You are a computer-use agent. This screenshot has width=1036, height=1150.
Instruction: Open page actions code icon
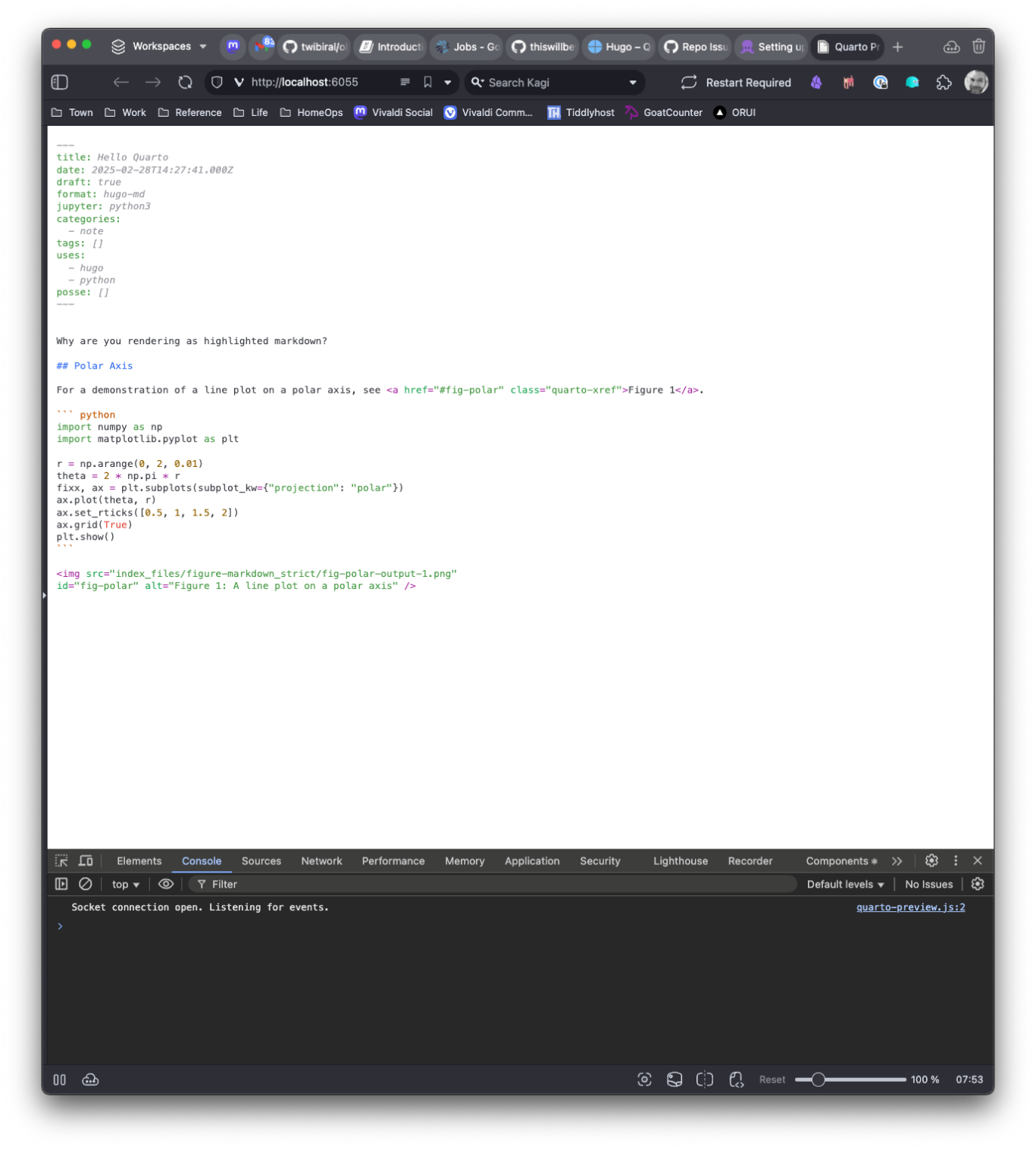pos(736,1080)
